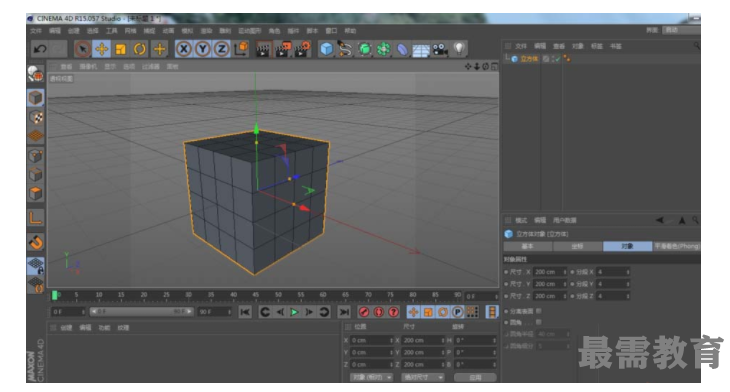730x392 pixels.
Task: Click the yellow plus recent-tool icon
Action: (x=159, y=49)
